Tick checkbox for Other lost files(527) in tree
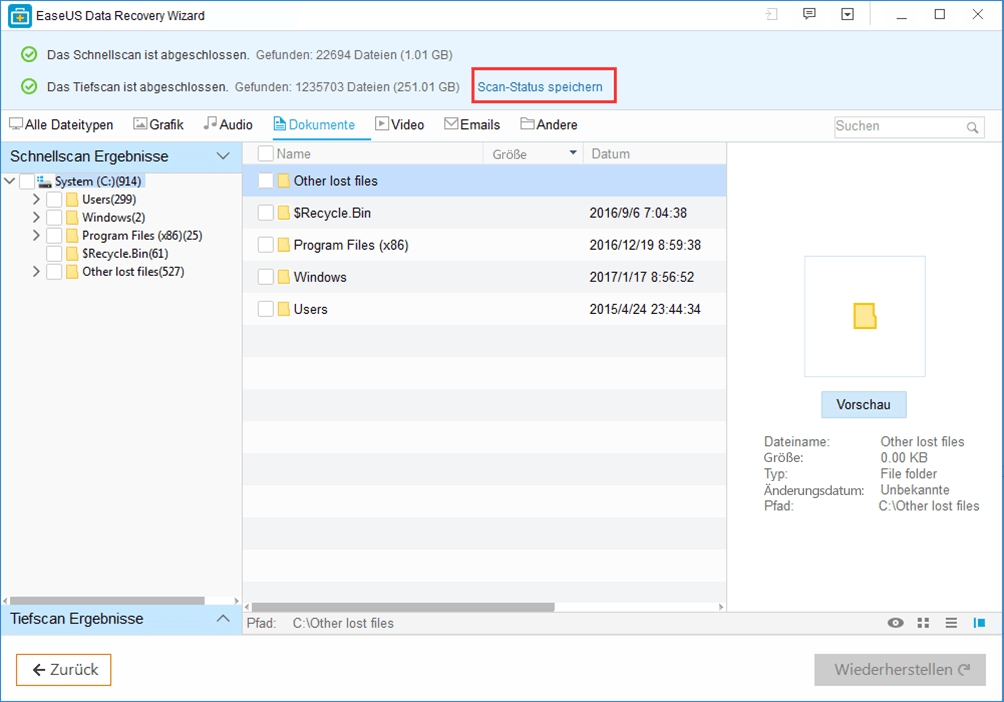 coord(54,272)
